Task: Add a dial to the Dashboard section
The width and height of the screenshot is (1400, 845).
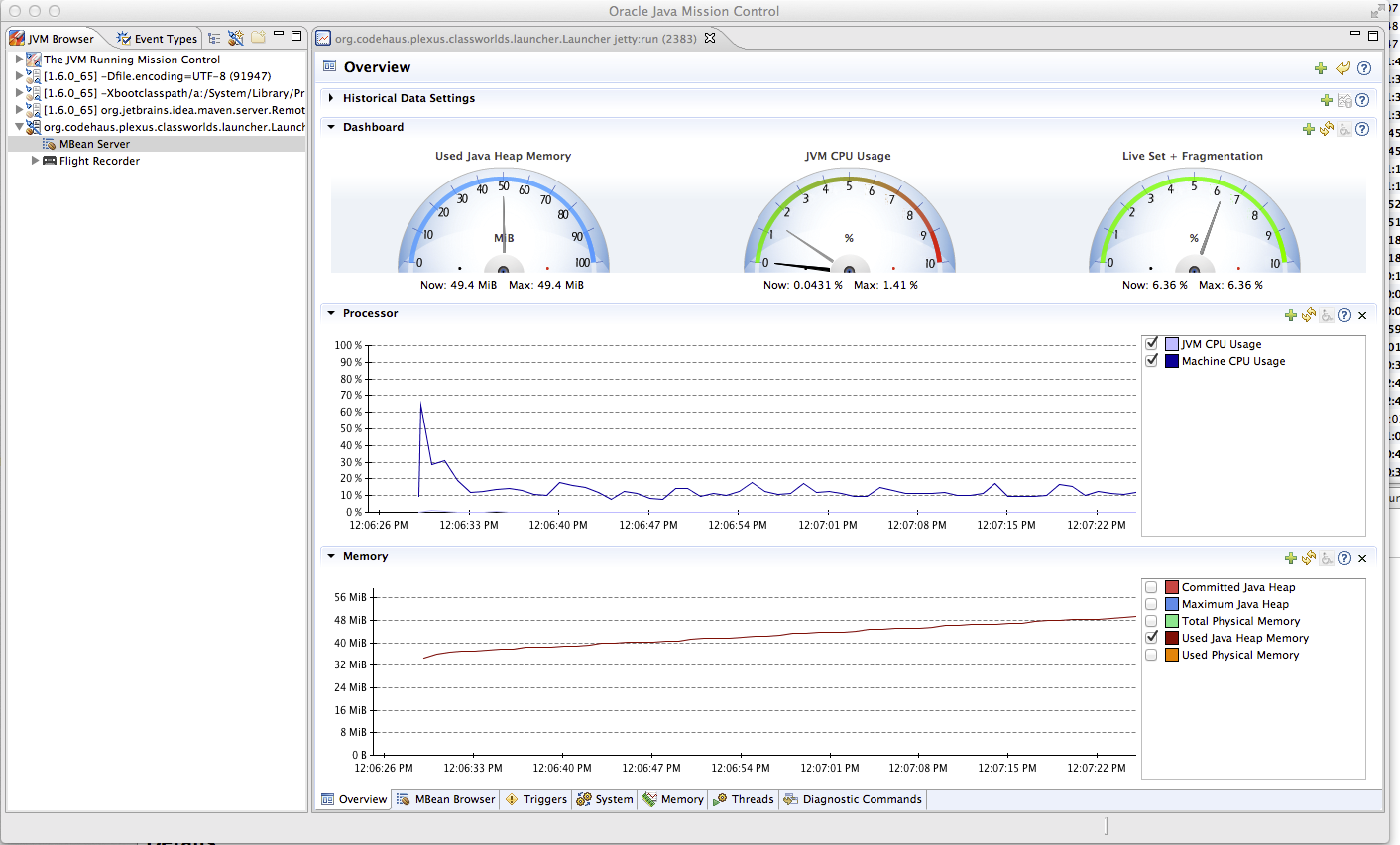Action: [x=1309, y=129]
